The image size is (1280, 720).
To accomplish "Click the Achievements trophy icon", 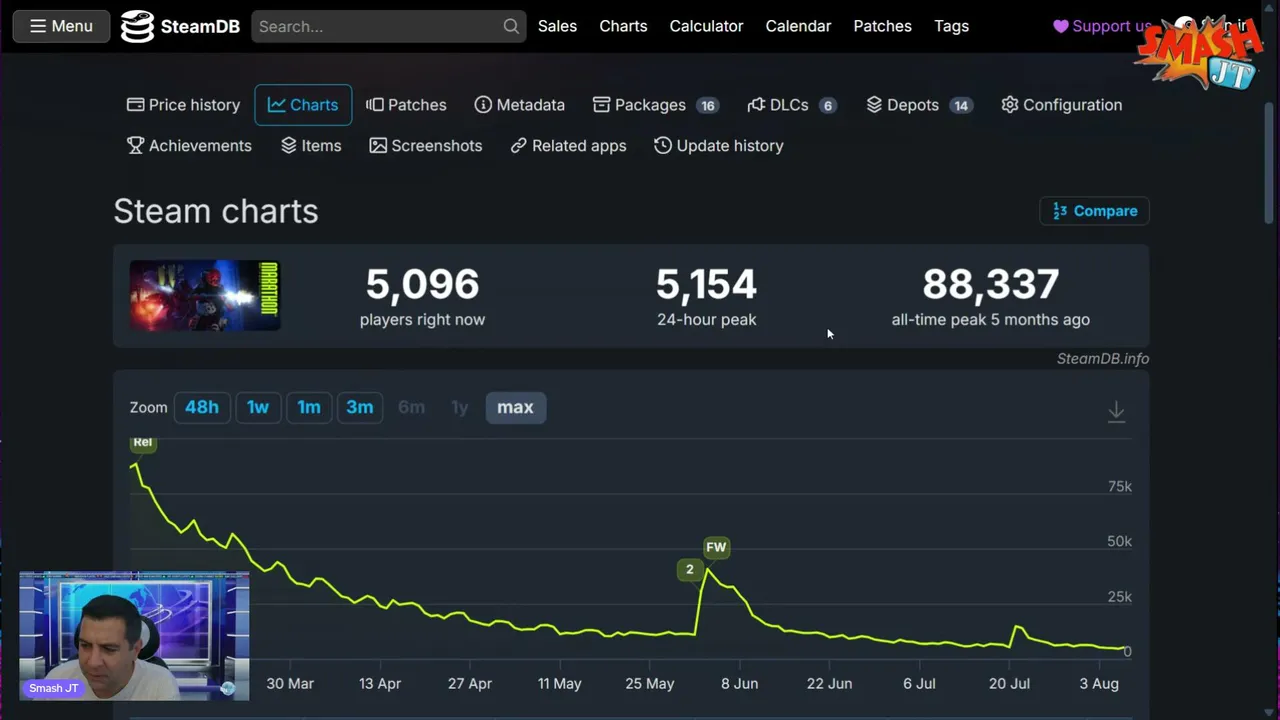I will [135, 146].
